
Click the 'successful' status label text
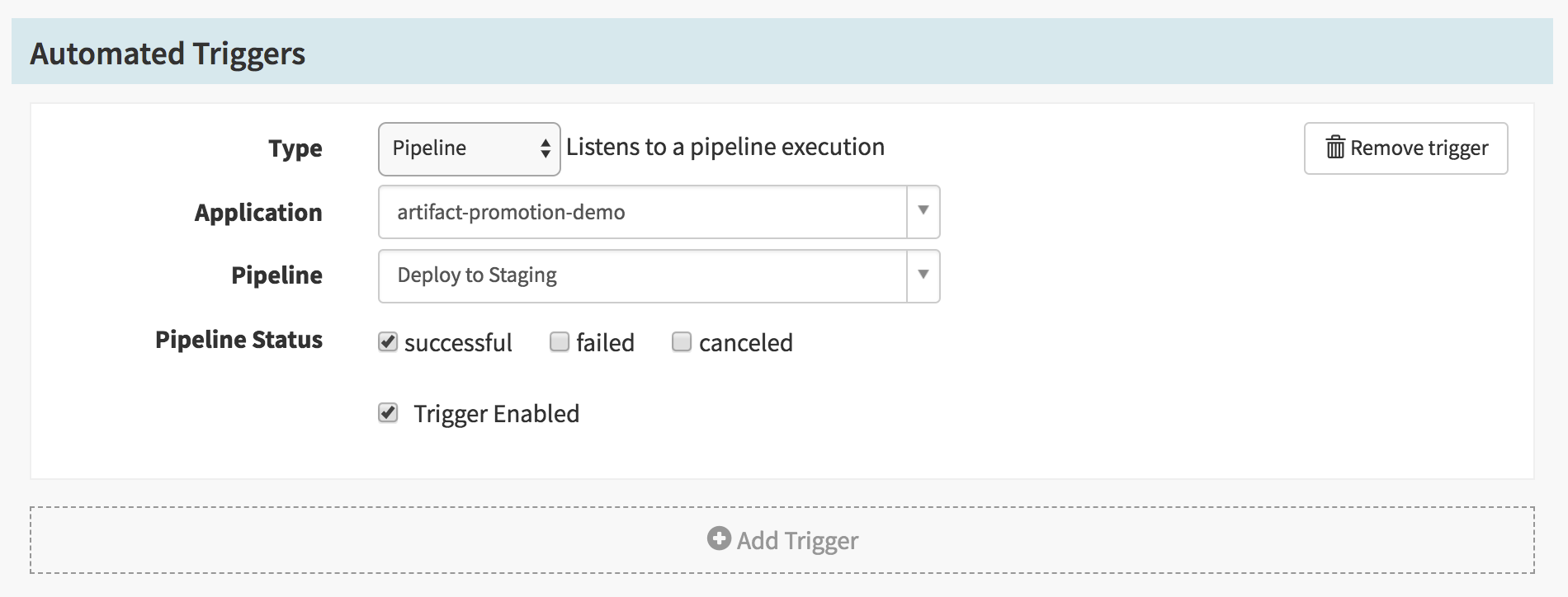click(x=458, y=343)
